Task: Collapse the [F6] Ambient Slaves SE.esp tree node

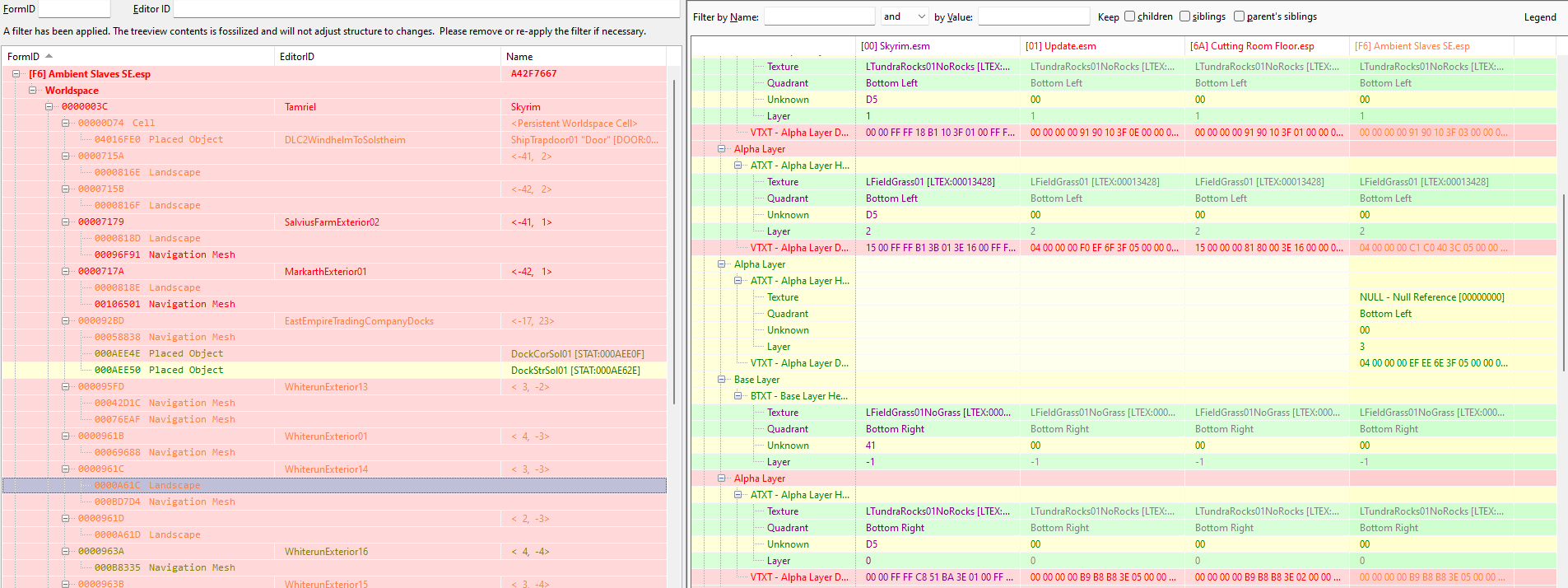Action: click(16, 73)
